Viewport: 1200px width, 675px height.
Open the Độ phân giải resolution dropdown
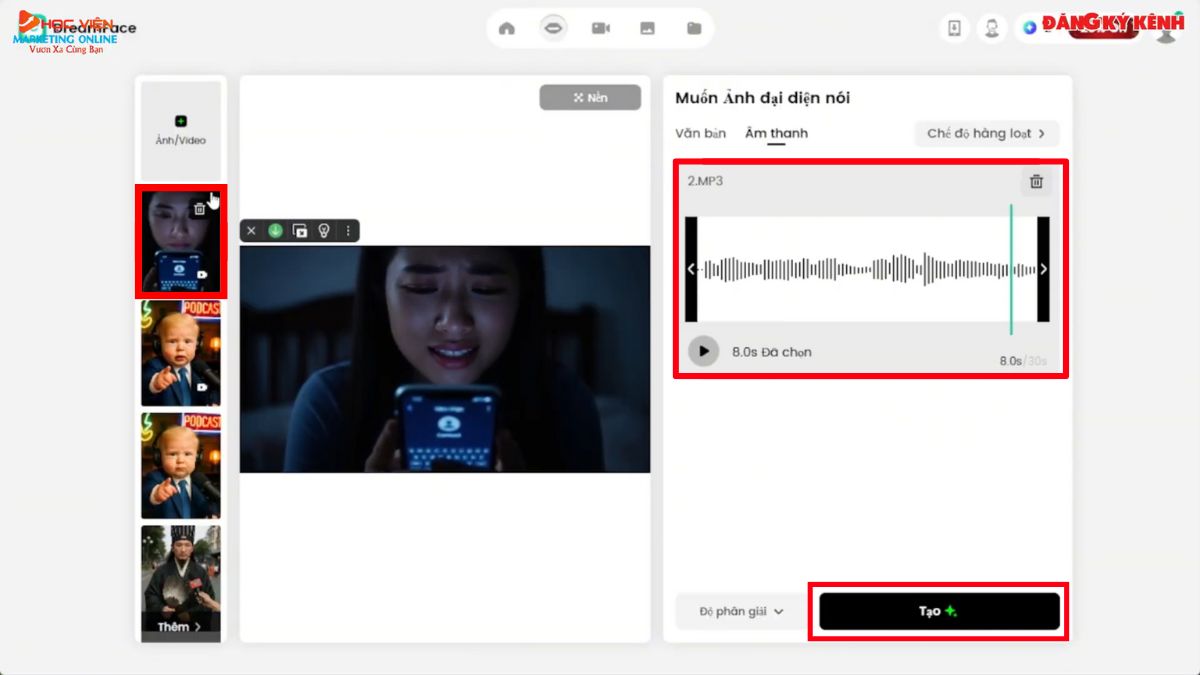[740, 610]
